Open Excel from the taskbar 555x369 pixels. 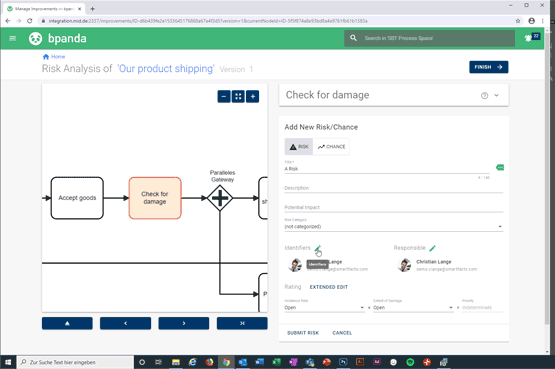(276, 362)
